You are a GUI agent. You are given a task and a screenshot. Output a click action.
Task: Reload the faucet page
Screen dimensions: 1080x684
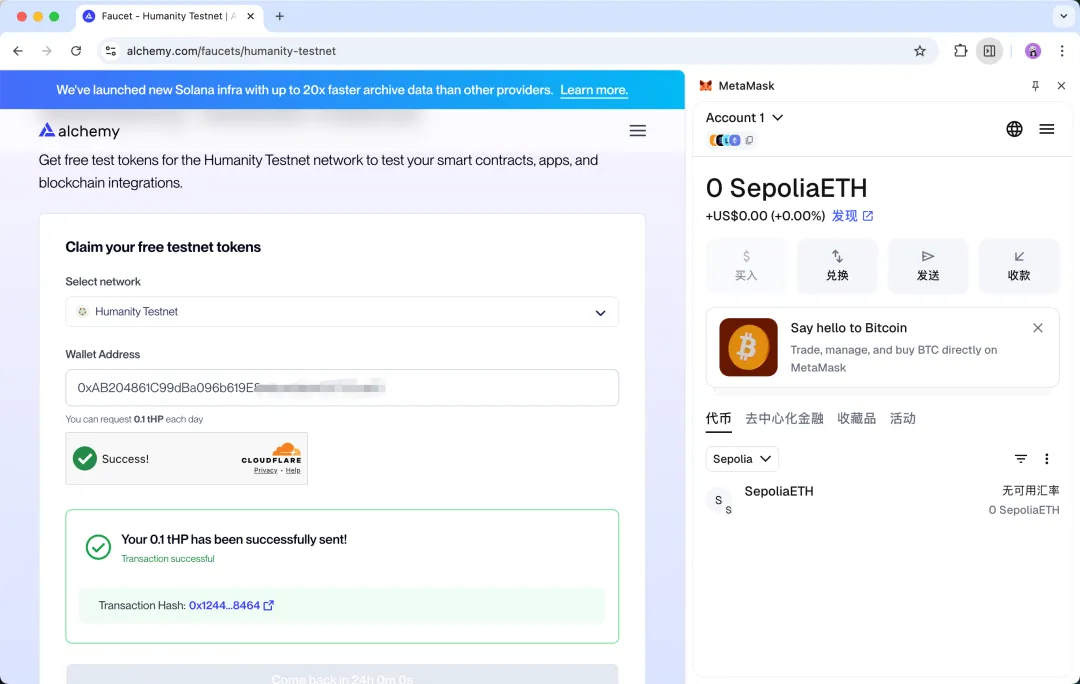(x=76, y=51)
